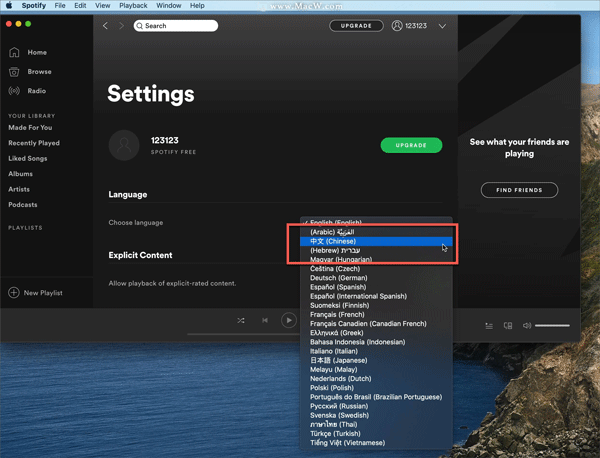
Task: Skip to the previous track
Action: pyautogui.click(x=265, y=320)
